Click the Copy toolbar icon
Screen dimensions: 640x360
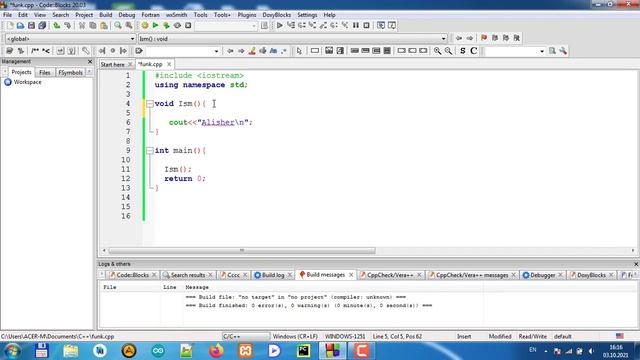coord(93,26)
